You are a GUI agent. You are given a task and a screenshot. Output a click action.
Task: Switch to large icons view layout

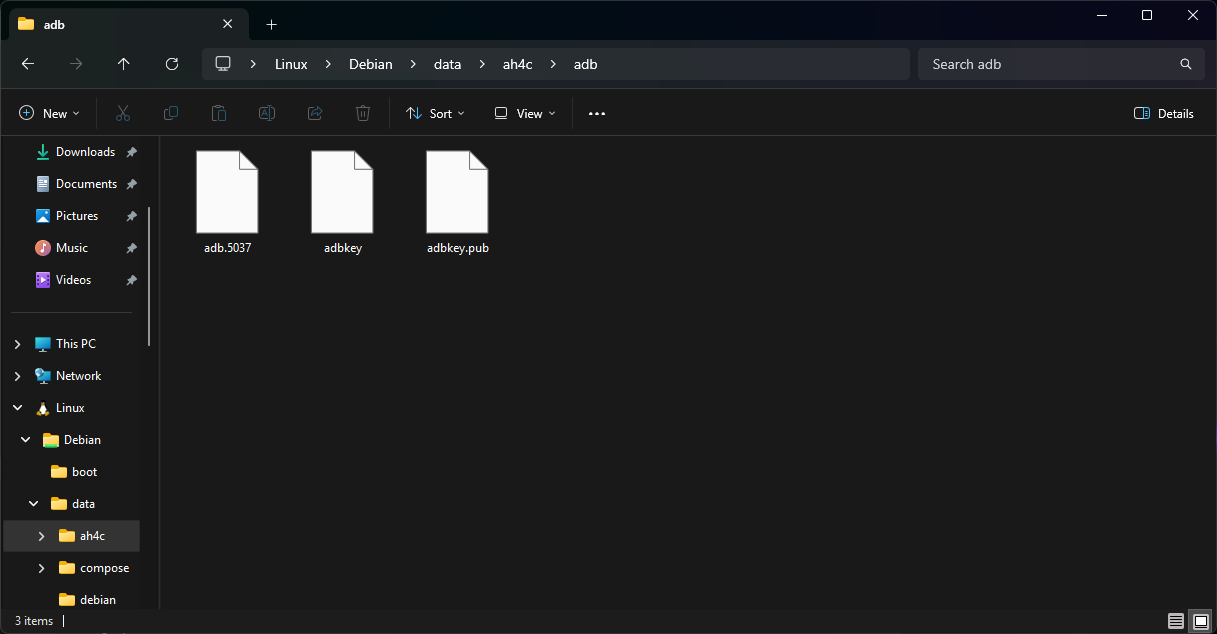tap(1200, 621)
